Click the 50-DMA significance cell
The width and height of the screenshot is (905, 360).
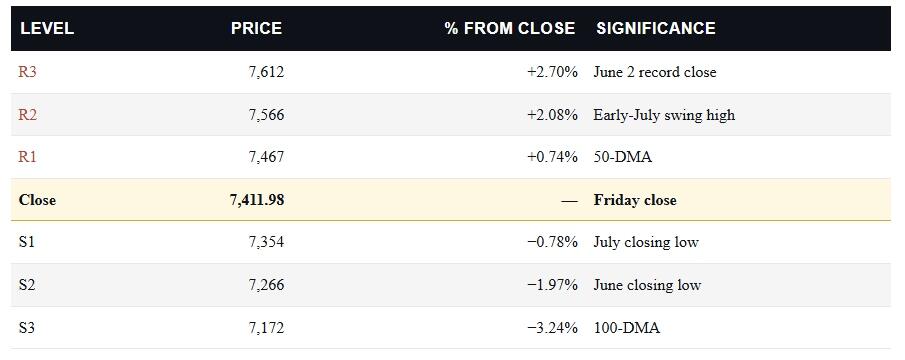coord(623,157)
